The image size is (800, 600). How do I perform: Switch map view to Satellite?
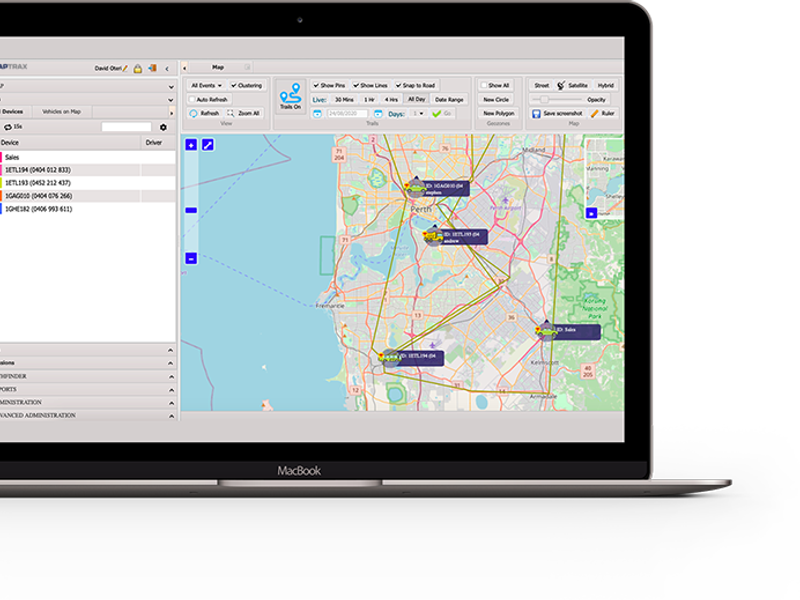click(x=578, y=85)
